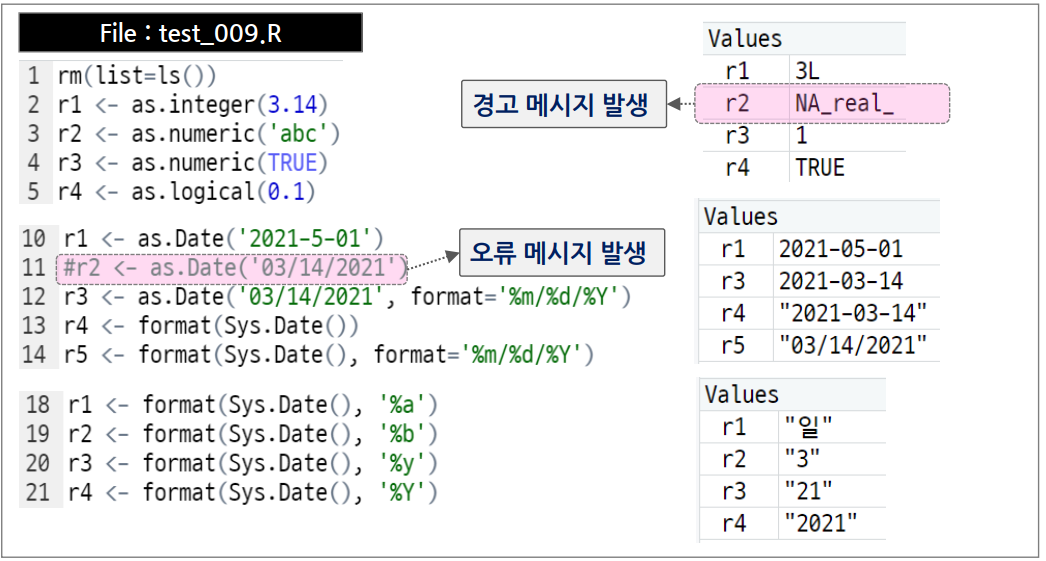Click code line 14 assigning r5
The height and width of the screenshot is (561, 1046).
pyautogui.click(x=328, y=355)
